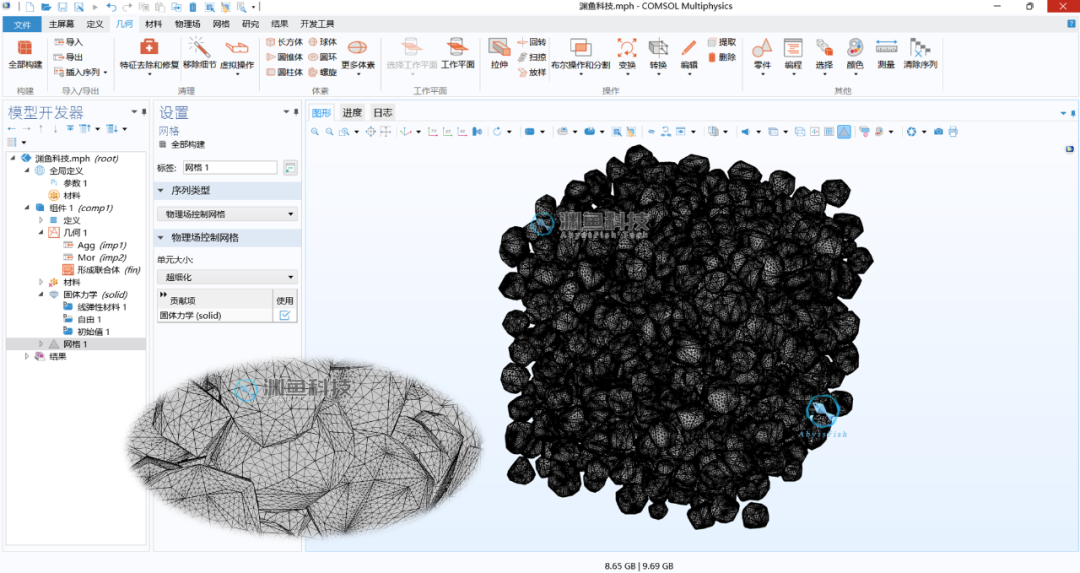
Task: Click the 导出 (Export) geometry button
Action: tap(68, 57)
